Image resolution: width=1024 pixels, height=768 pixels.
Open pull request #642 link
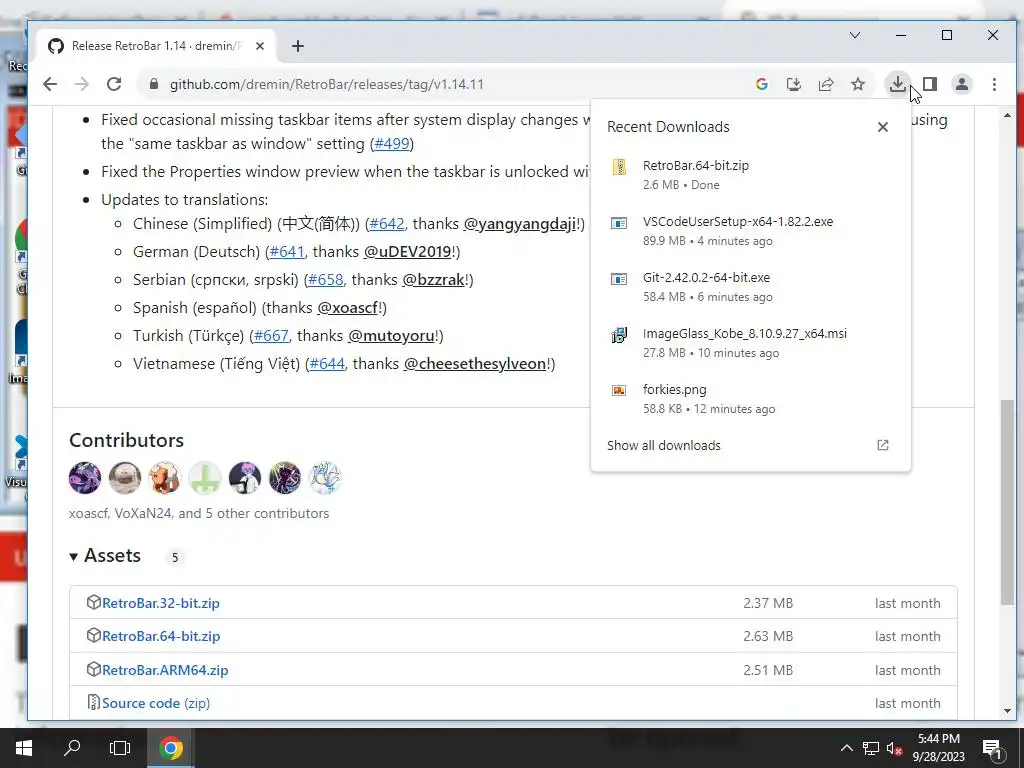(387, 224)
